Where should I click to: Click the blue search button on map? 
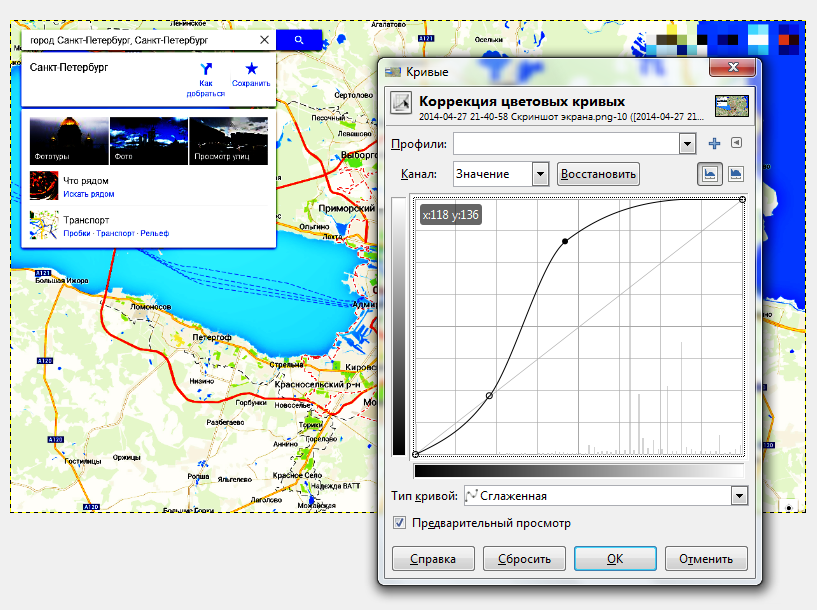(x=299, y=40)
